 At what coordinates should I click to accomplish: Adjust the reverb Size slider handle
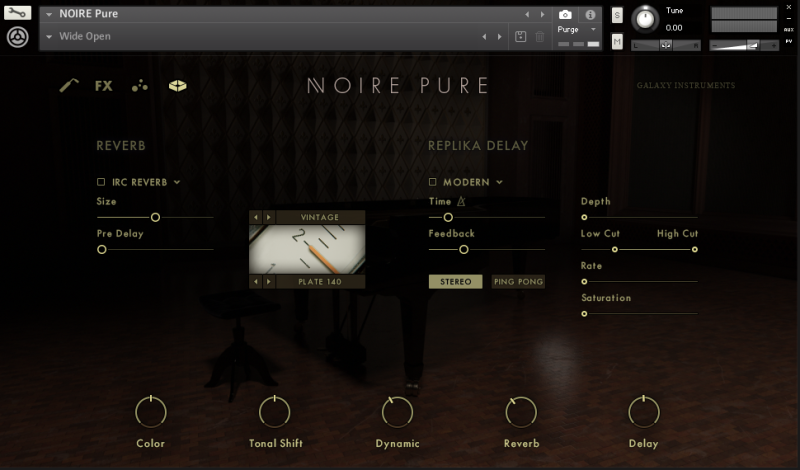156,217
